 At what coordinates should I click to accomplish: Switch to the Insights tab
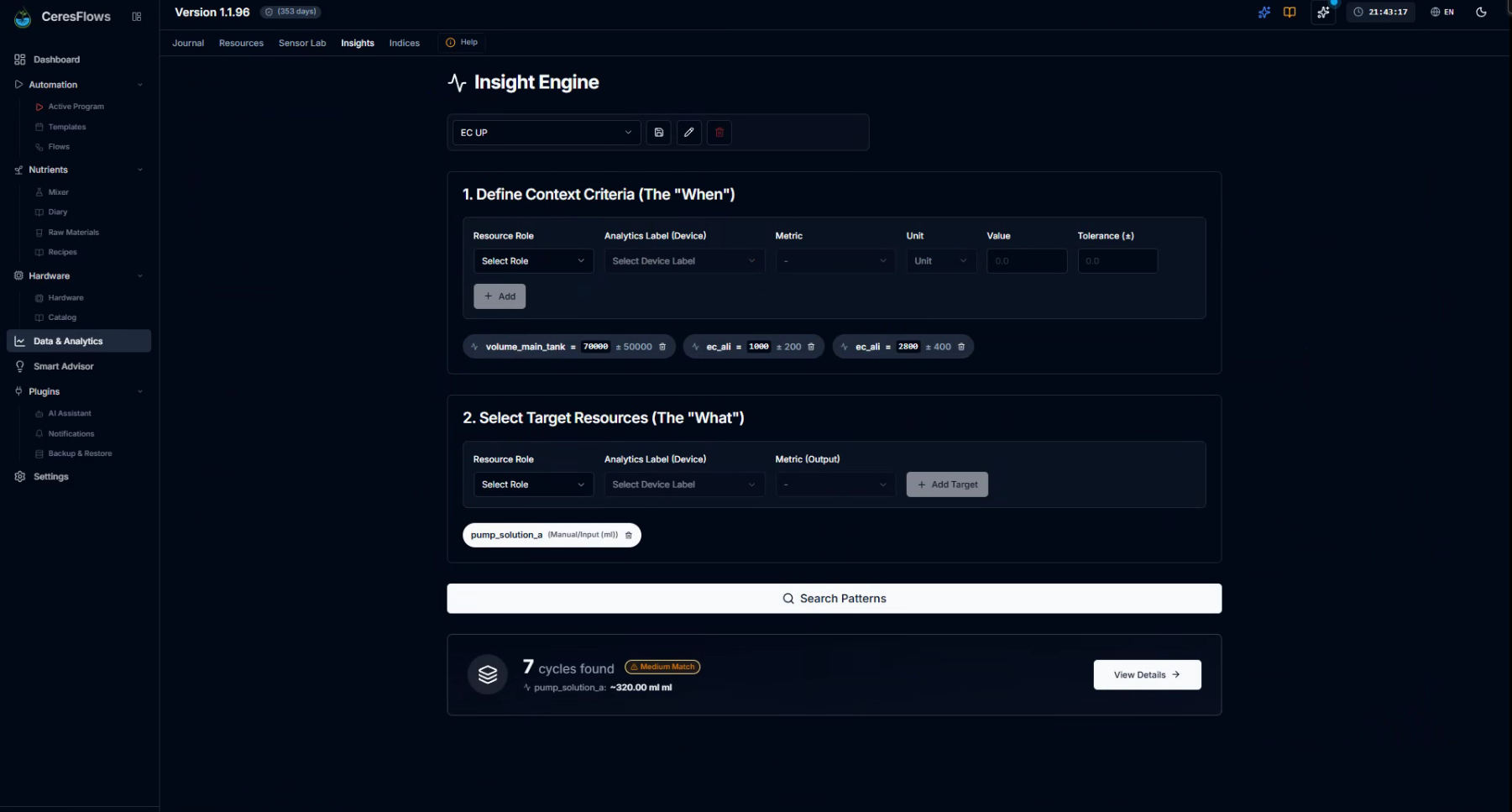point(358,43)
